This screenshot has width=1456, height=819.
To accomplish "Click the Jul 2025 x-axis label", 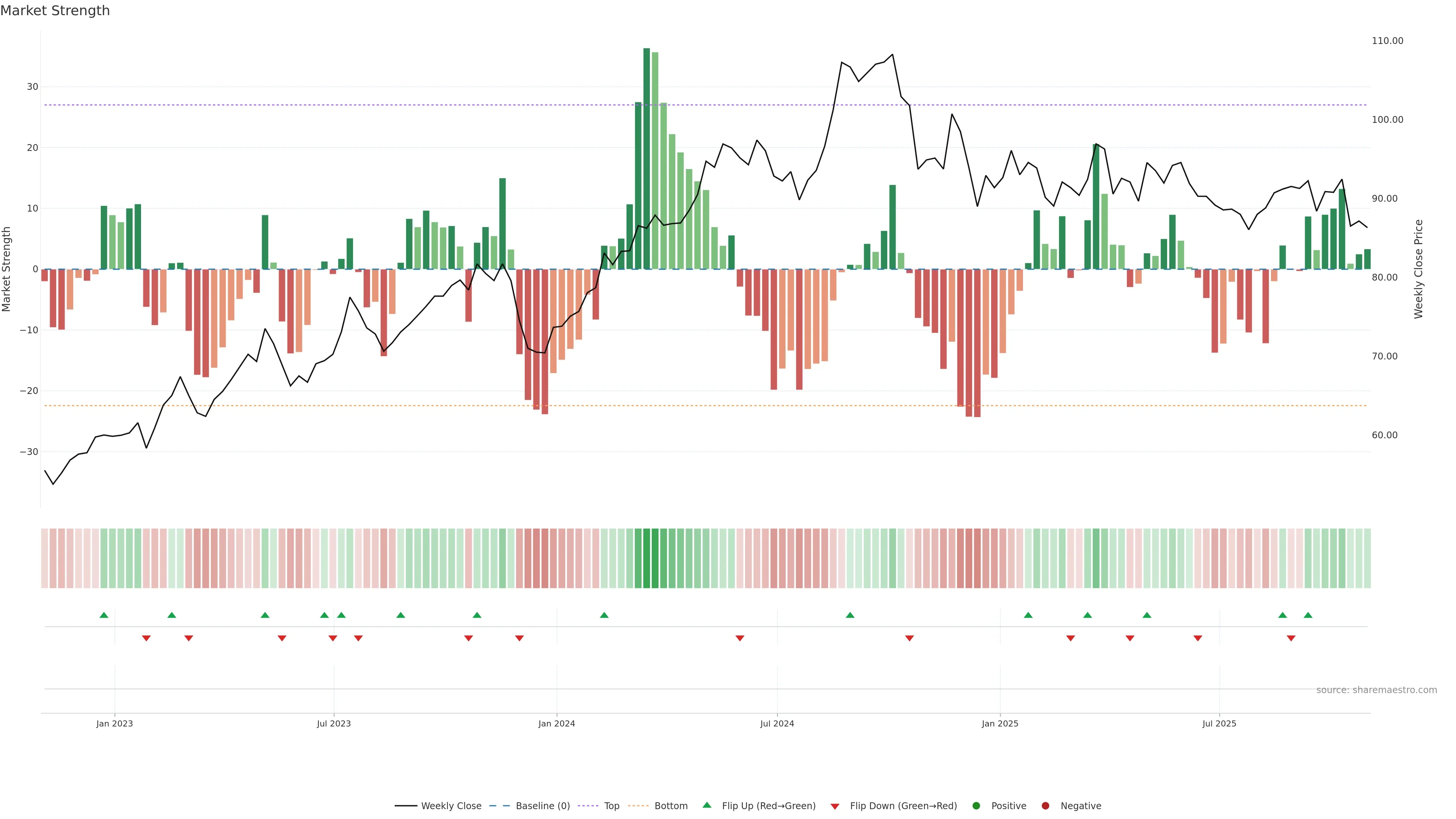I will pos(1219,723).
